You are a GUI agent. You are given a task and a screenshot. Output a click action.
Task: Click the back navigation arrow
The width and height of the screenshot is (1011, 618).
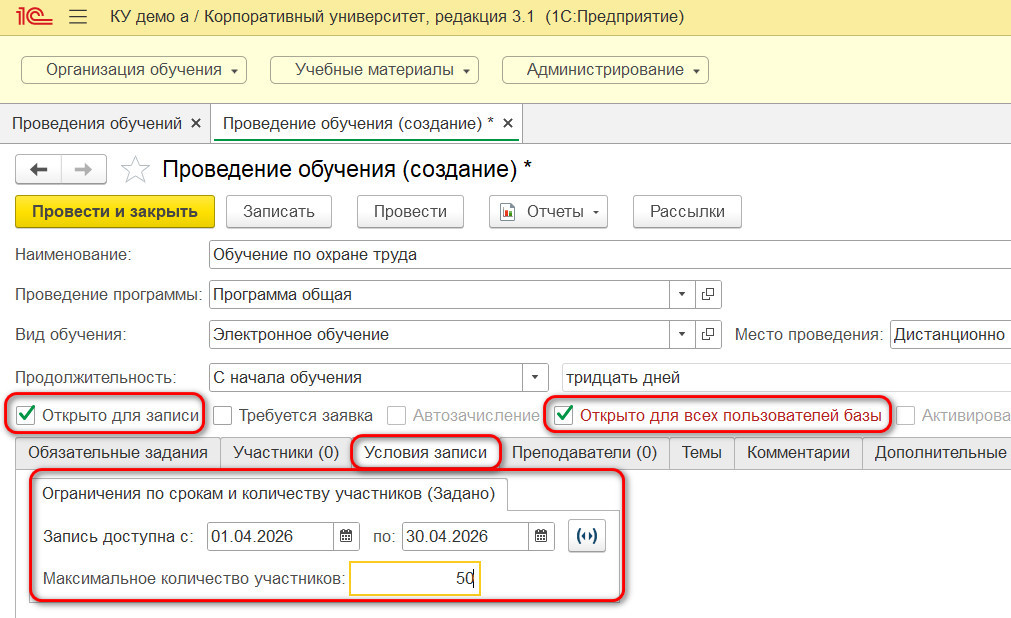(x=39, y=170)
